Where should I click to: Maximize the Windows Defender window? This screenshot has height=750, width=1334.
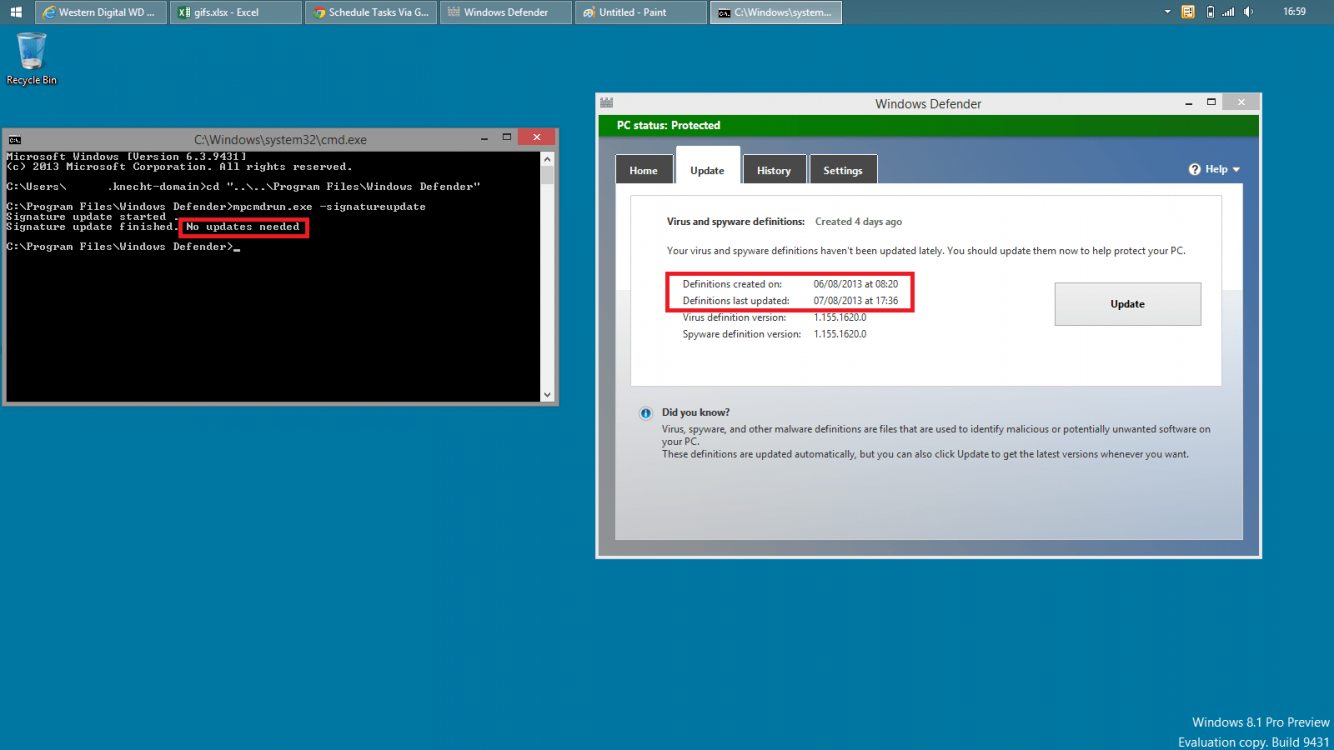1212,102
